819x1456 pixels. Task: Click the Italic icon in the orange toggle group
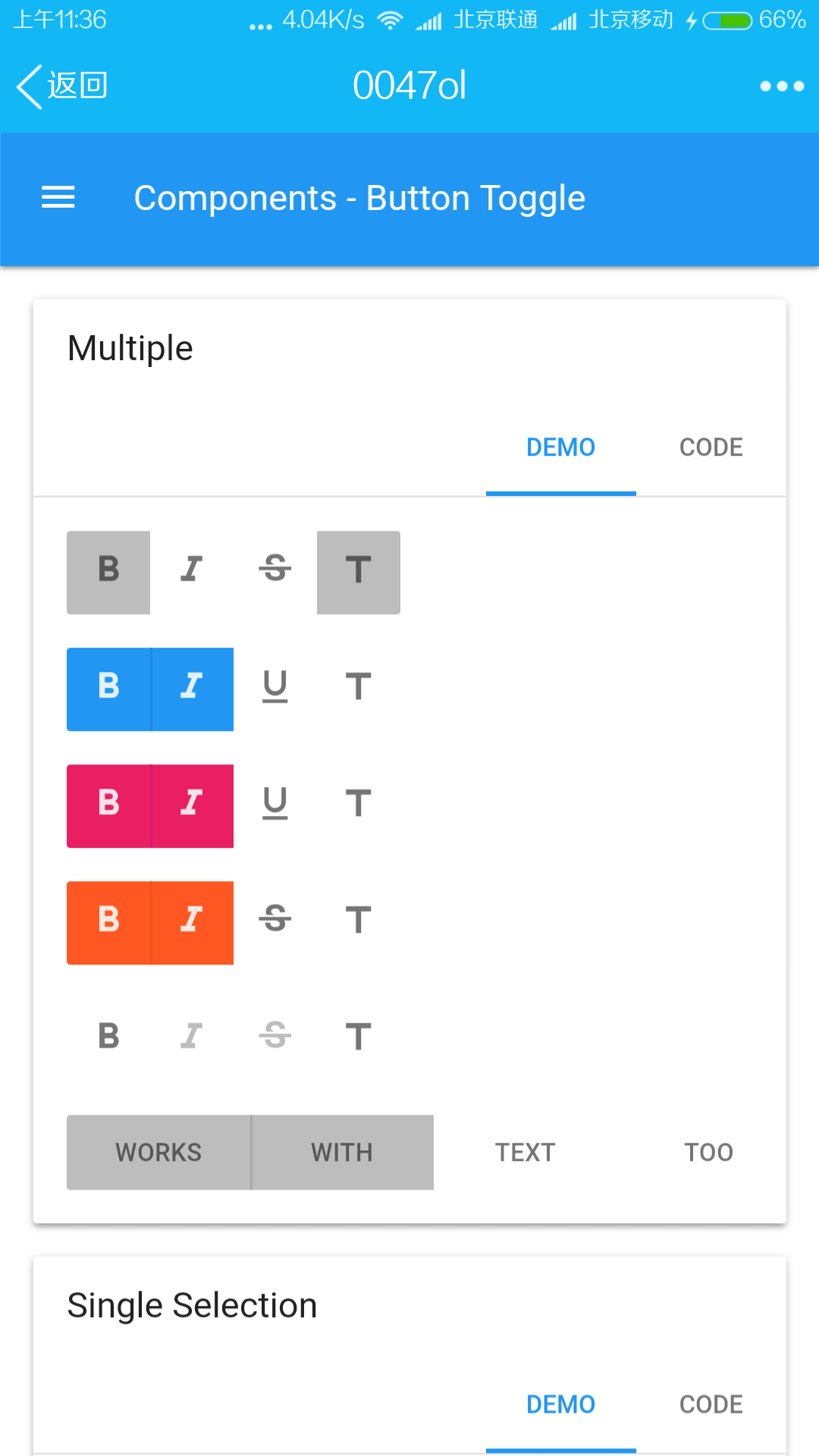coord(192,922)
